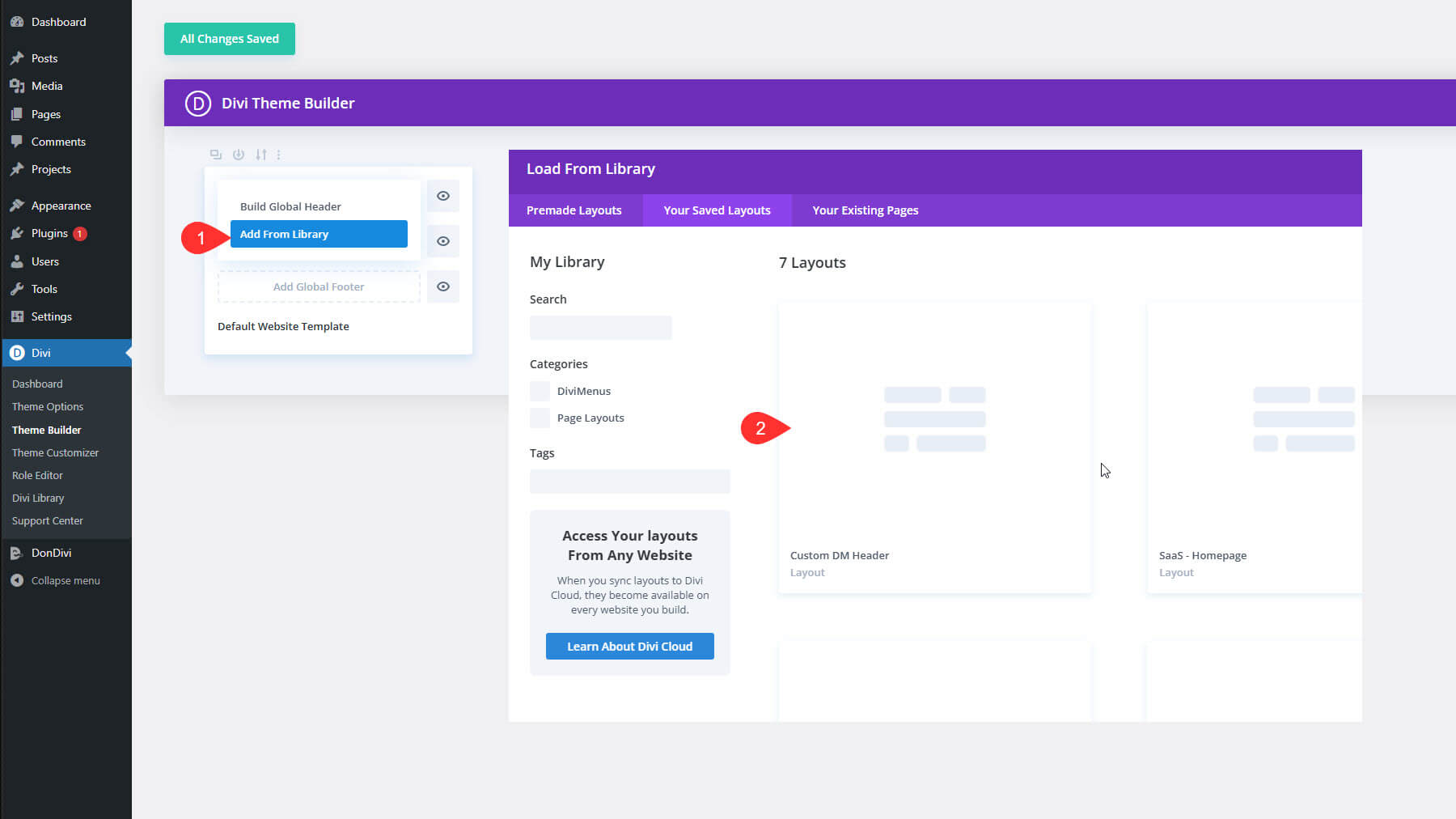This screenshot has height=819, width=1456.
Task: Click the duplicate template icon above the template card
Action: coord(215,155)
